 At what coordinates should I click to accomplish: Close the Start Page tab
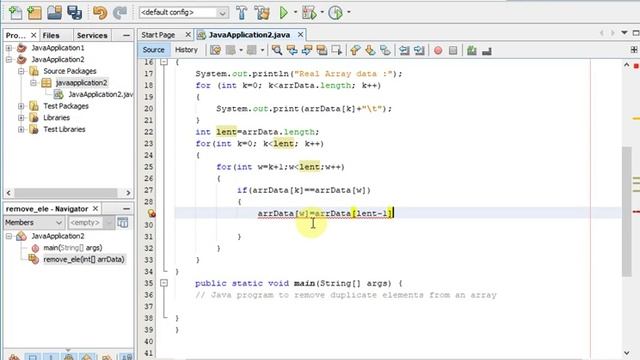pos(188,35)
